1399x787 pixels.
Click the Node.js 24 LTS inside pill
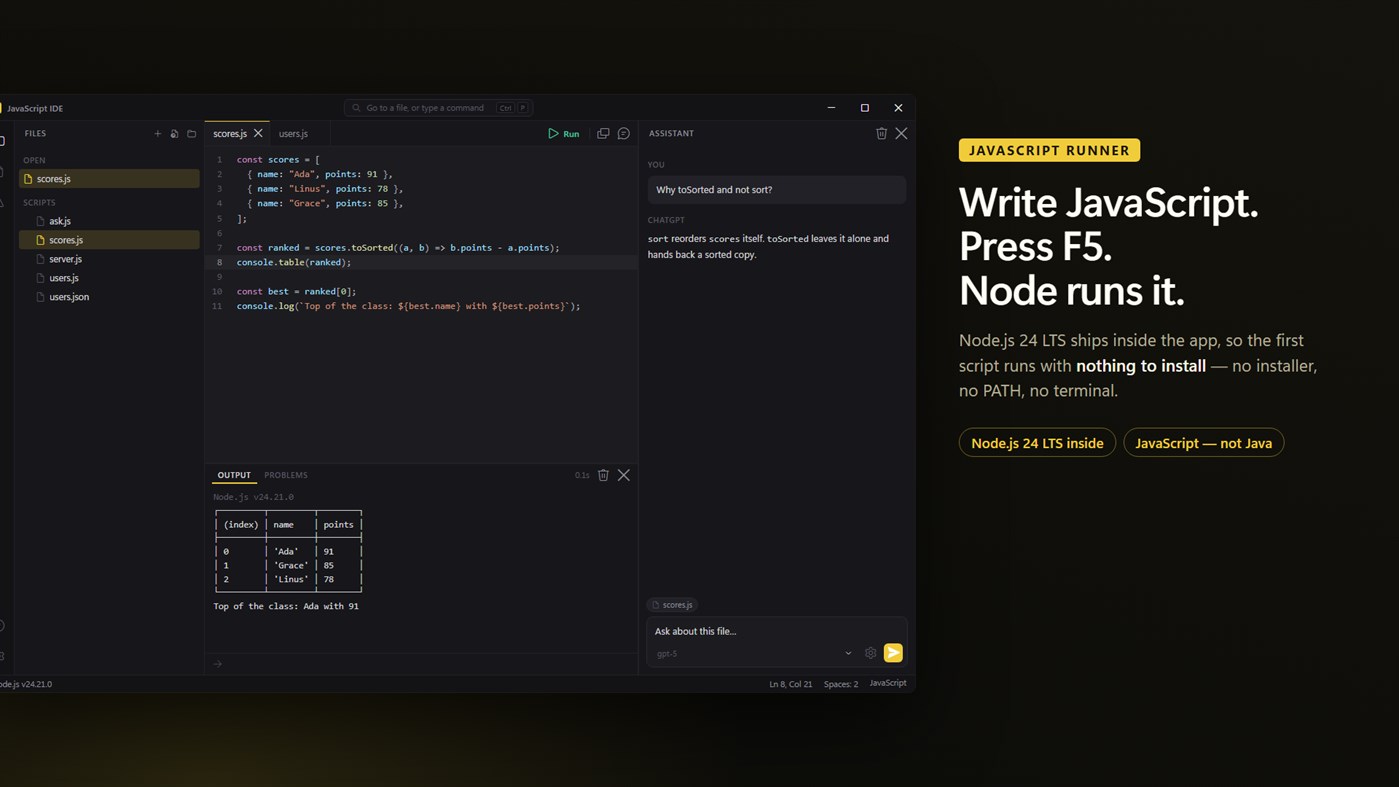tap(1037, 443)
